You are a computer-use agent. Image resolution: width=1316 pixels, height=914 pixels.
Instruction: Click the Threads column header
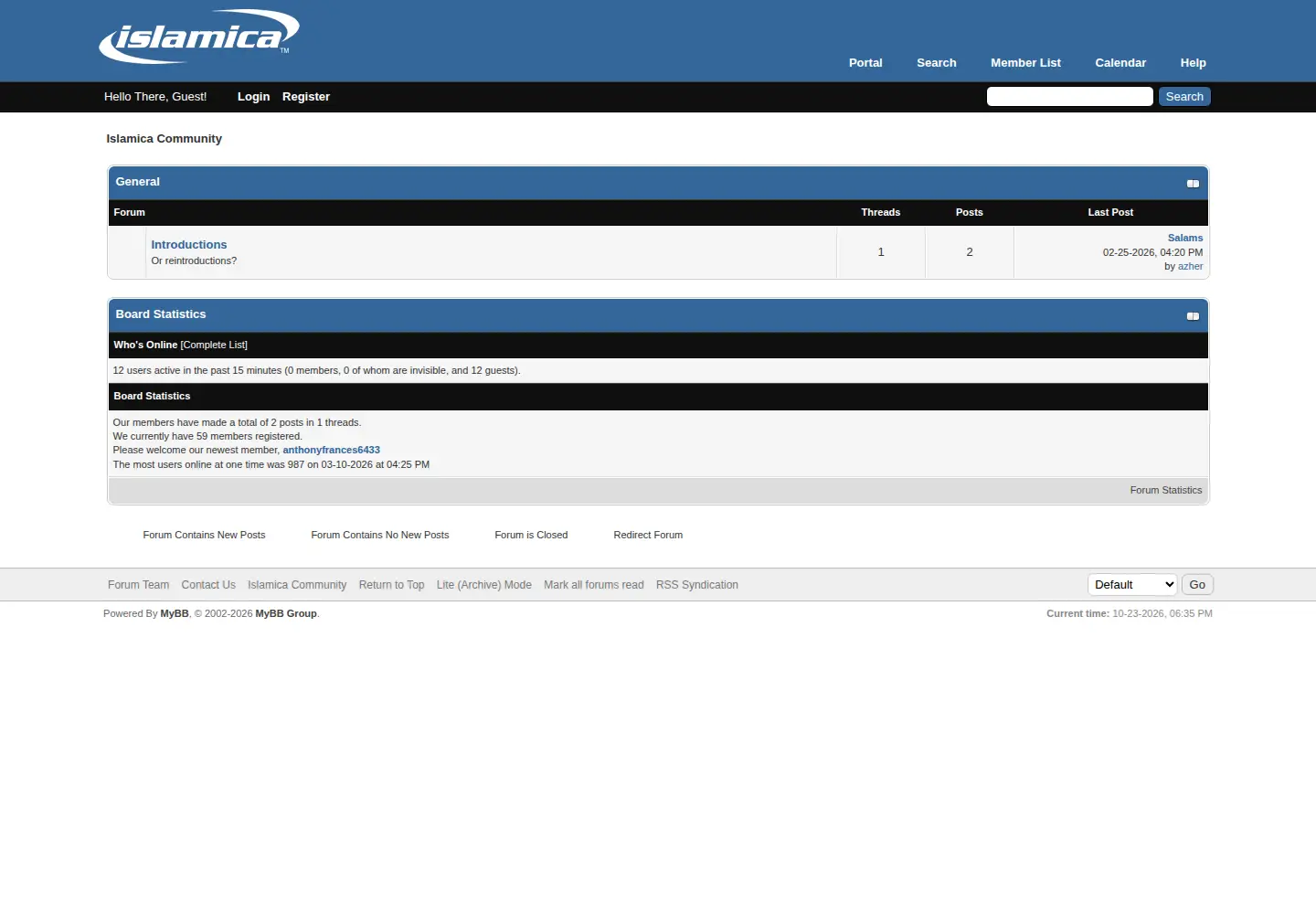point(880,213)
